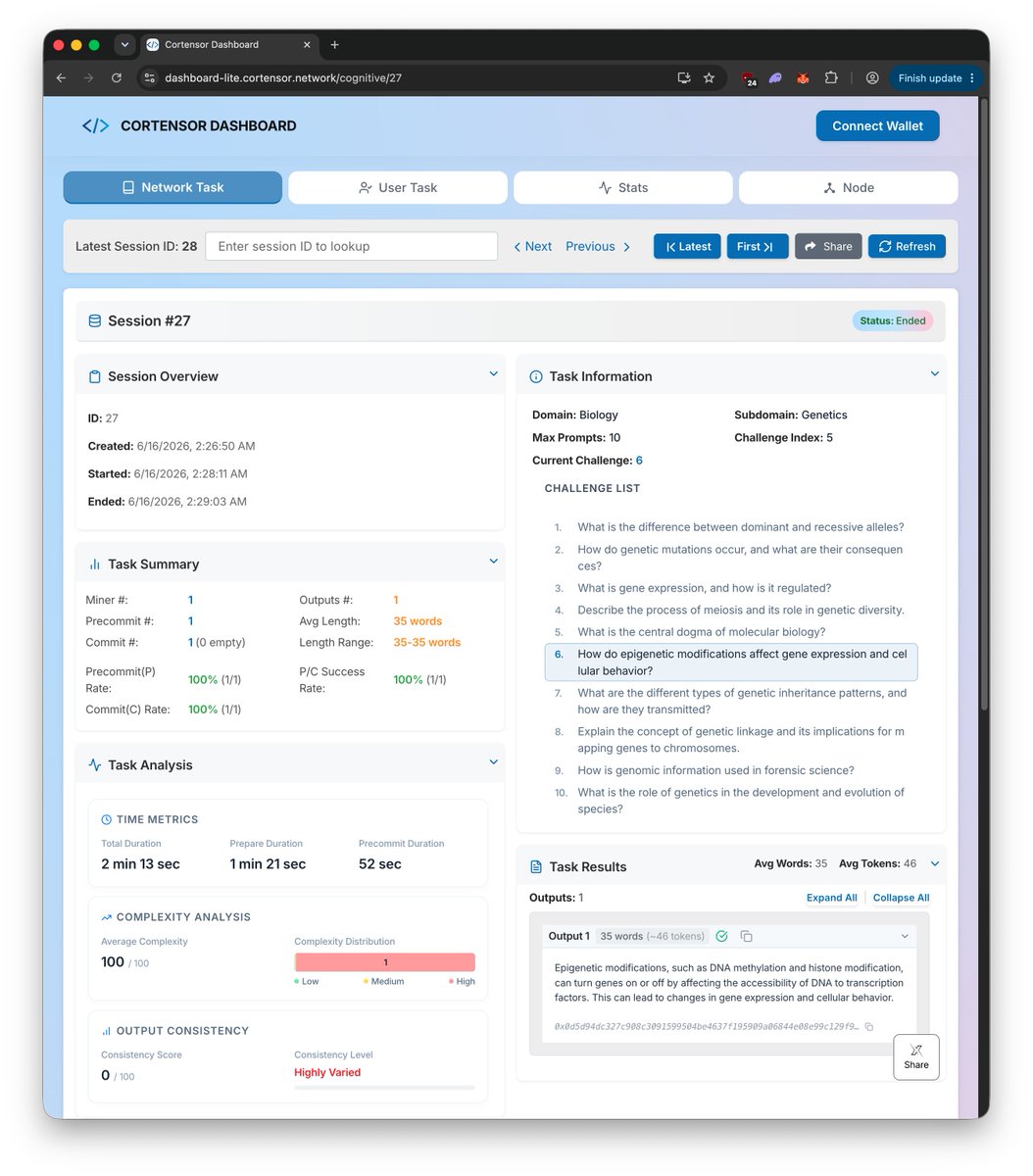Collapse the Session Overview panel chevron
The image size is (1033, 1176).
click(494, 373)
